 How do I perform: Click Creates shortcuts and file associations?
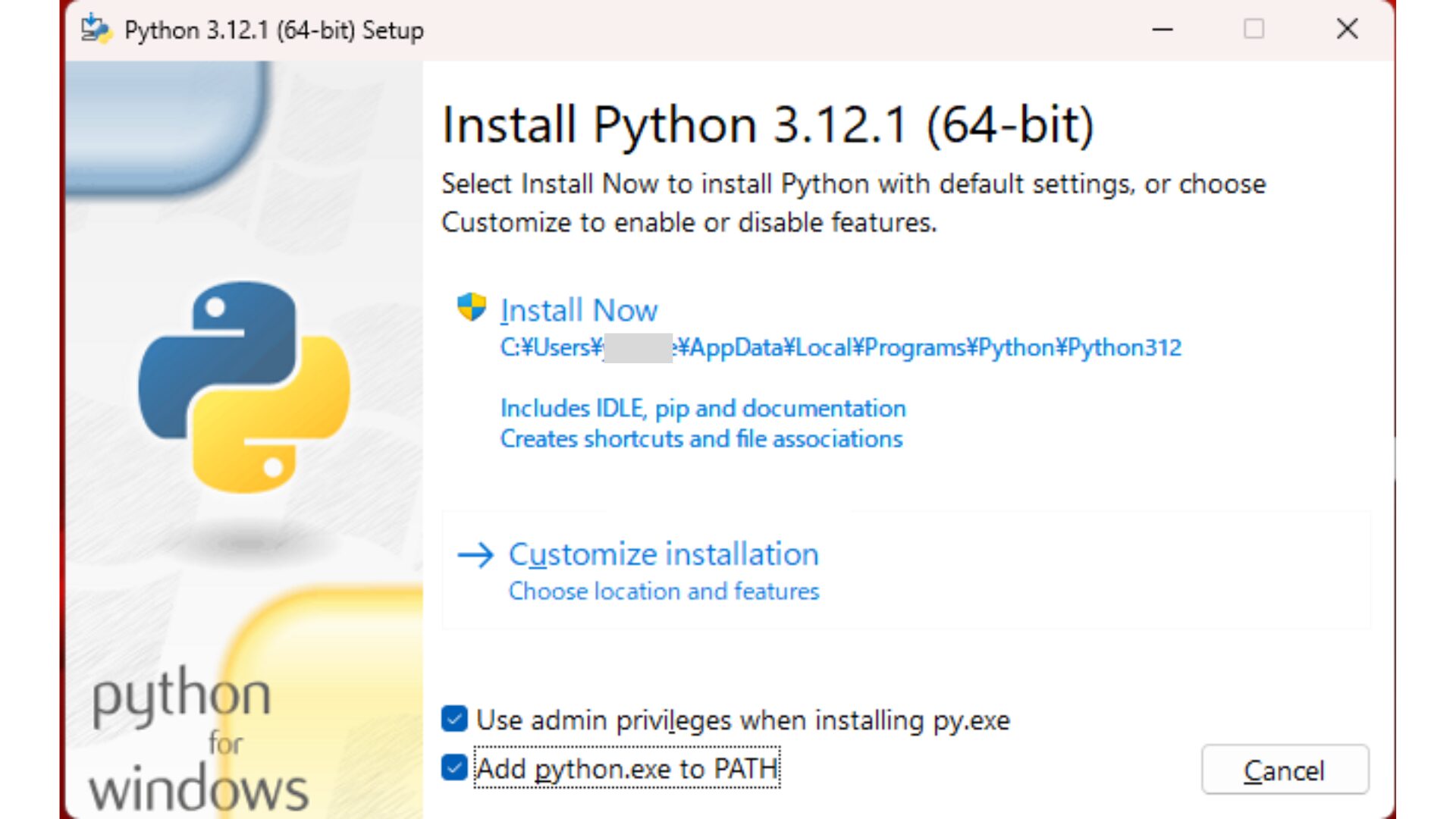tap(700, 438)
